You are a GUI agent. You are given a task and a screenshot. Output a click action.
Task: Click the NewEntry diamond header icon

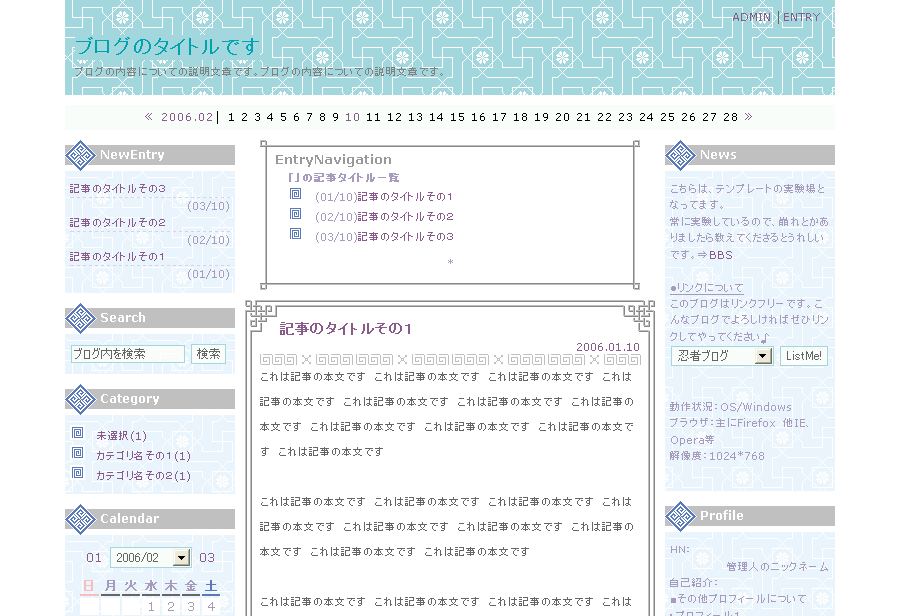[80, 155]
